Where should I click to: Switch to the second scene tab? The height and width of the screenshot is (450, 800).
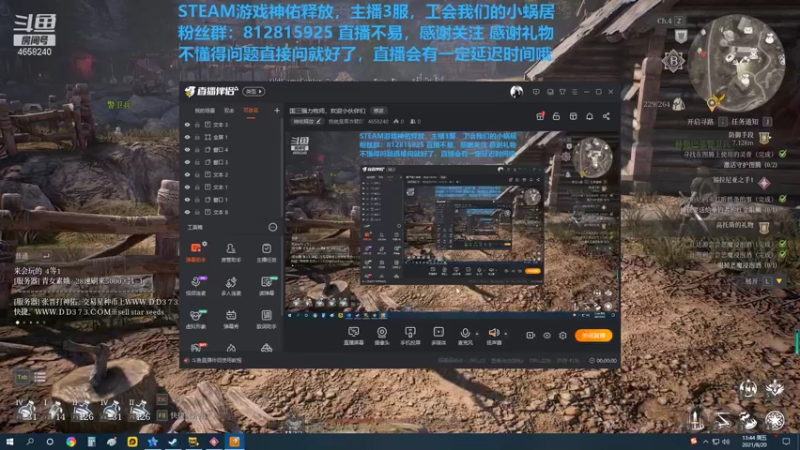click(x=229, y=111)
